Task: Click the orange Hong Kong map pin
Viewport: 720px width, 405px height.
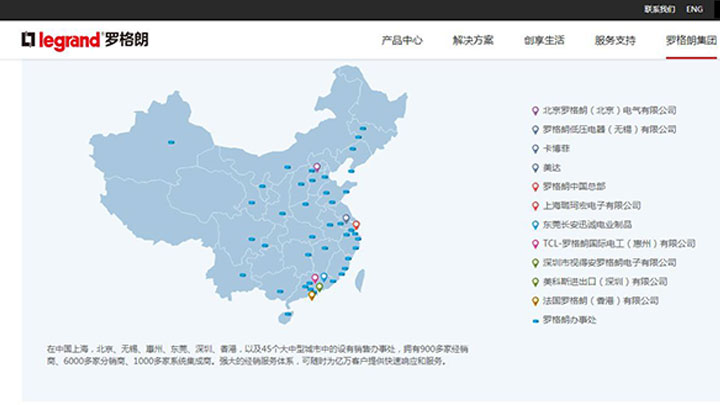Action: (312, 294)
